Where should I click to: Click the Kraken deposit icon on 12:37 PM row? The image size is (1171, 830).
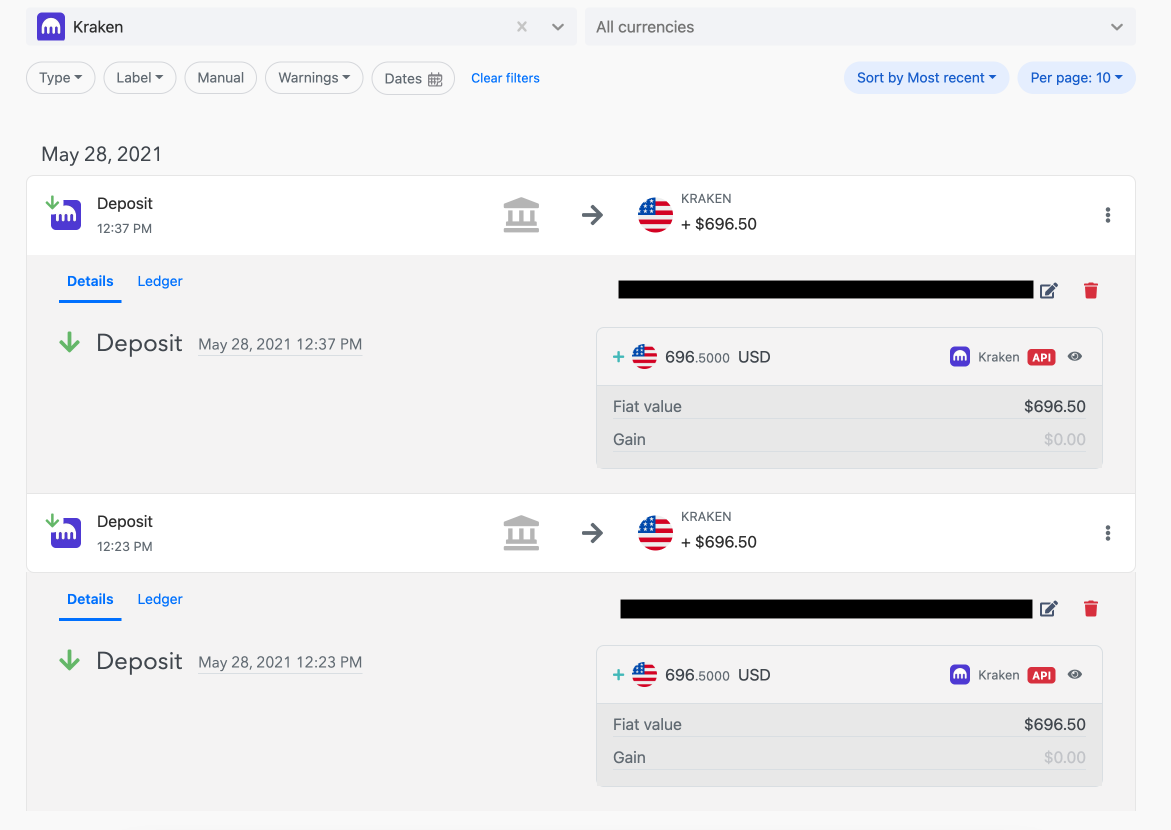[x=64, y=214]
